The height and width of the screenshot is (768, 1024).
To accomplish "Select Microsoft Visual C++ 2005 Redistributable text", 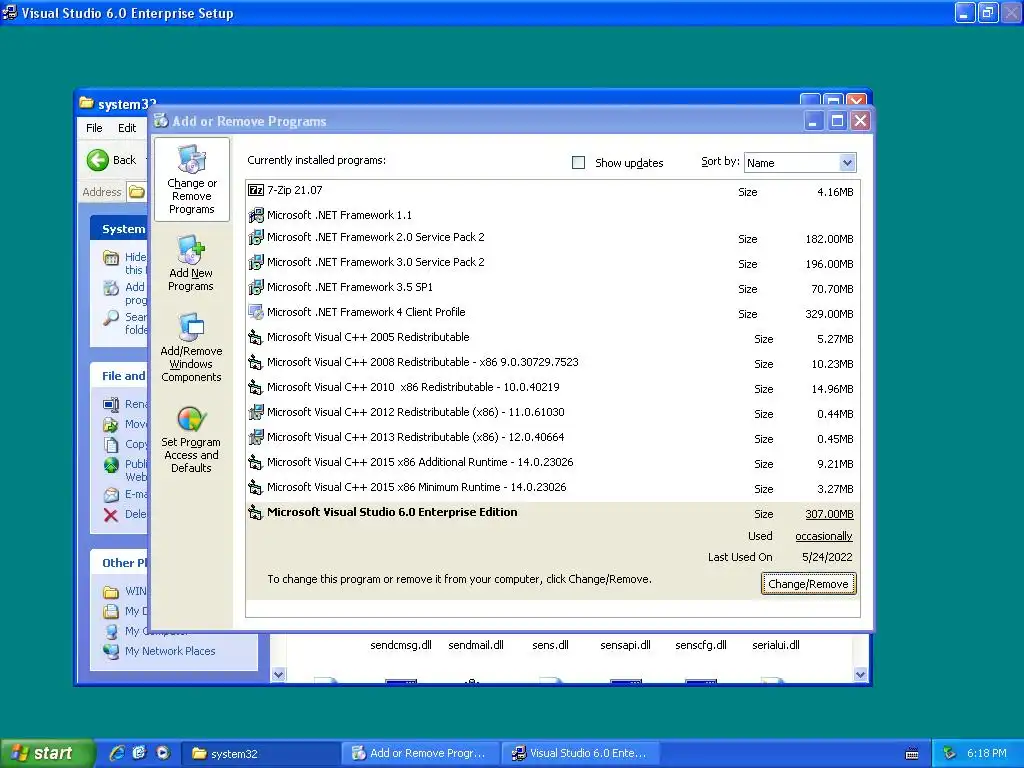I will pyautogui.click(x=368, y=337).
